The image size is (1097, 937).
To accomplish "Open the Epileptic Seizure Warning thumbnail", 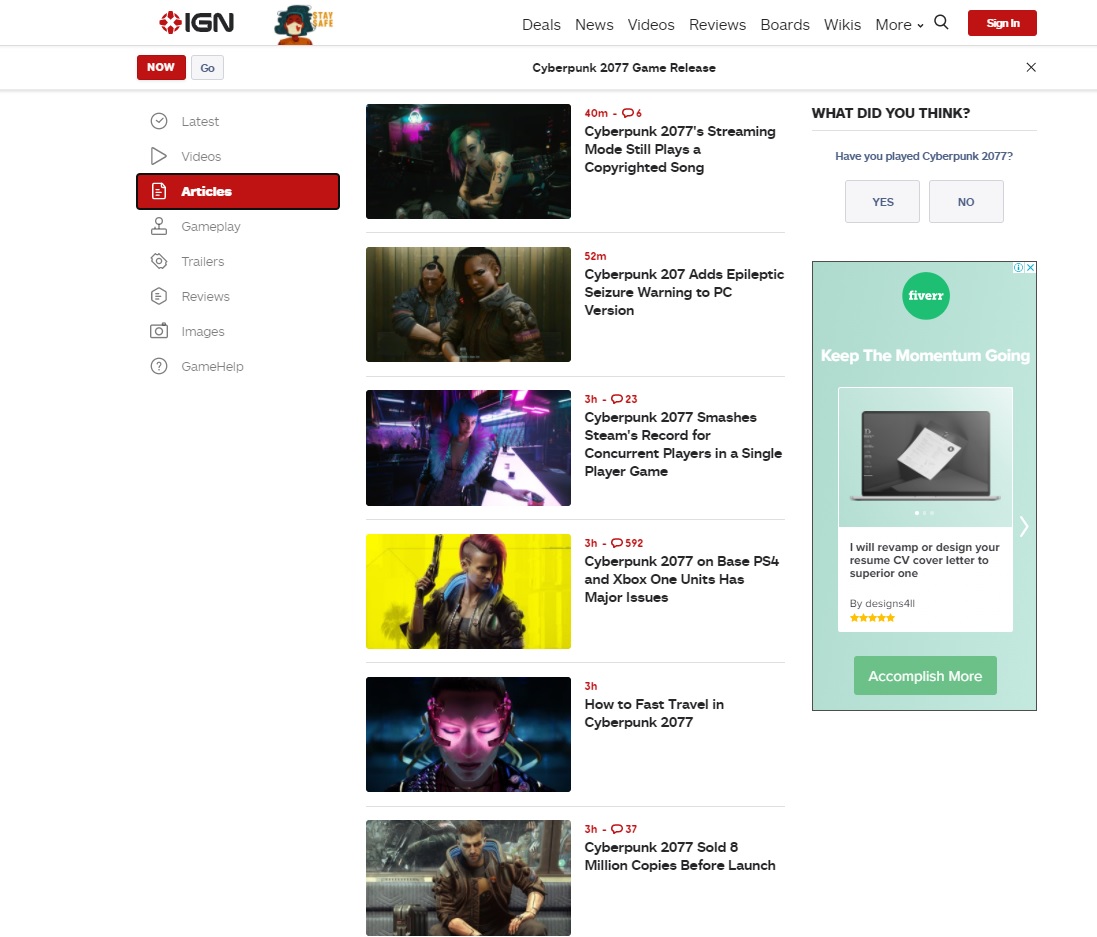I will pos(468,304).
